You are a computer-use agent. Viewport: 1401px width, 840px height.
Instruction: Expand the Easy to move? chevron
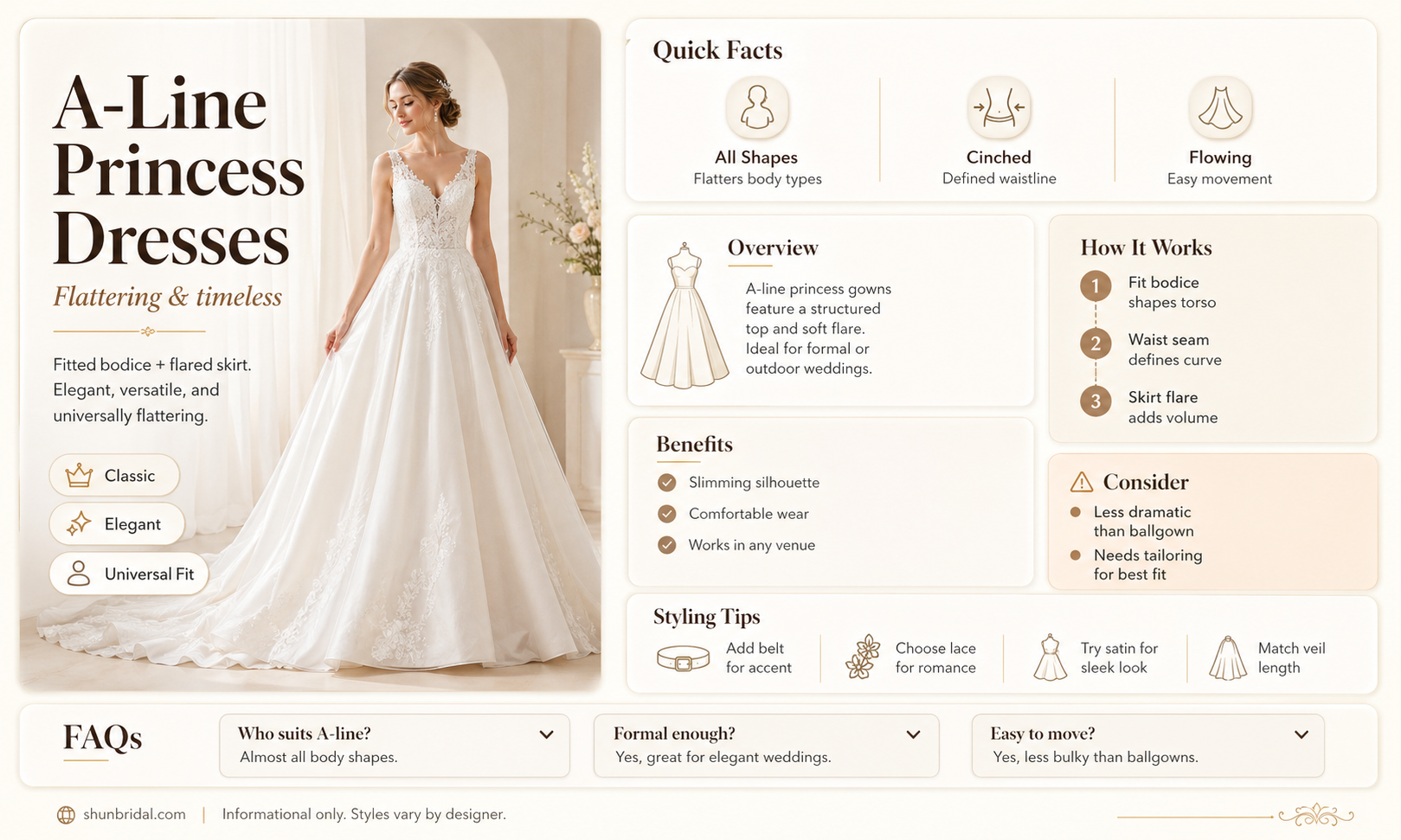1301,734
